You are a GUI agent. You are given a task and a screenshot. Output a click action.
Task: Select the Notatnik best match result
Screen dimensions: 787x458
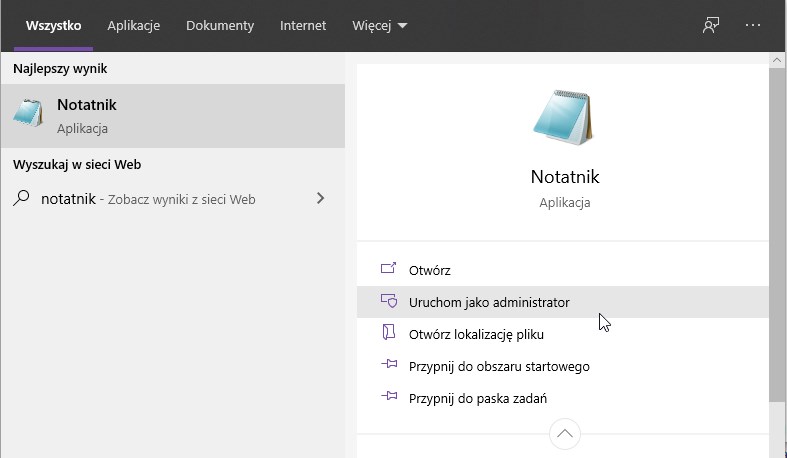173,116
